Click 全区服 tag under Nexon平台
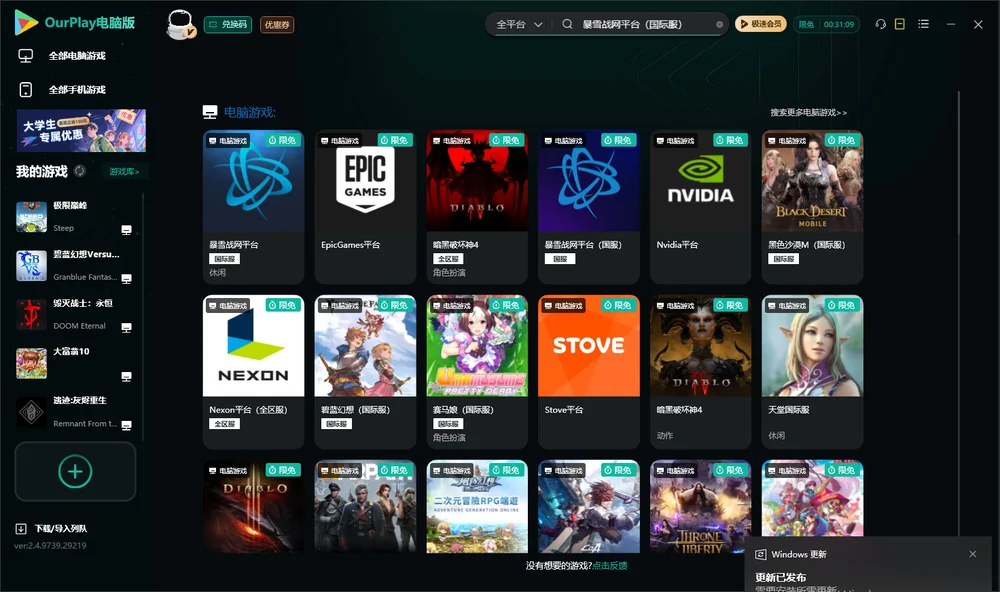This screenshot has width=1000, height=592. click(224, 424)
